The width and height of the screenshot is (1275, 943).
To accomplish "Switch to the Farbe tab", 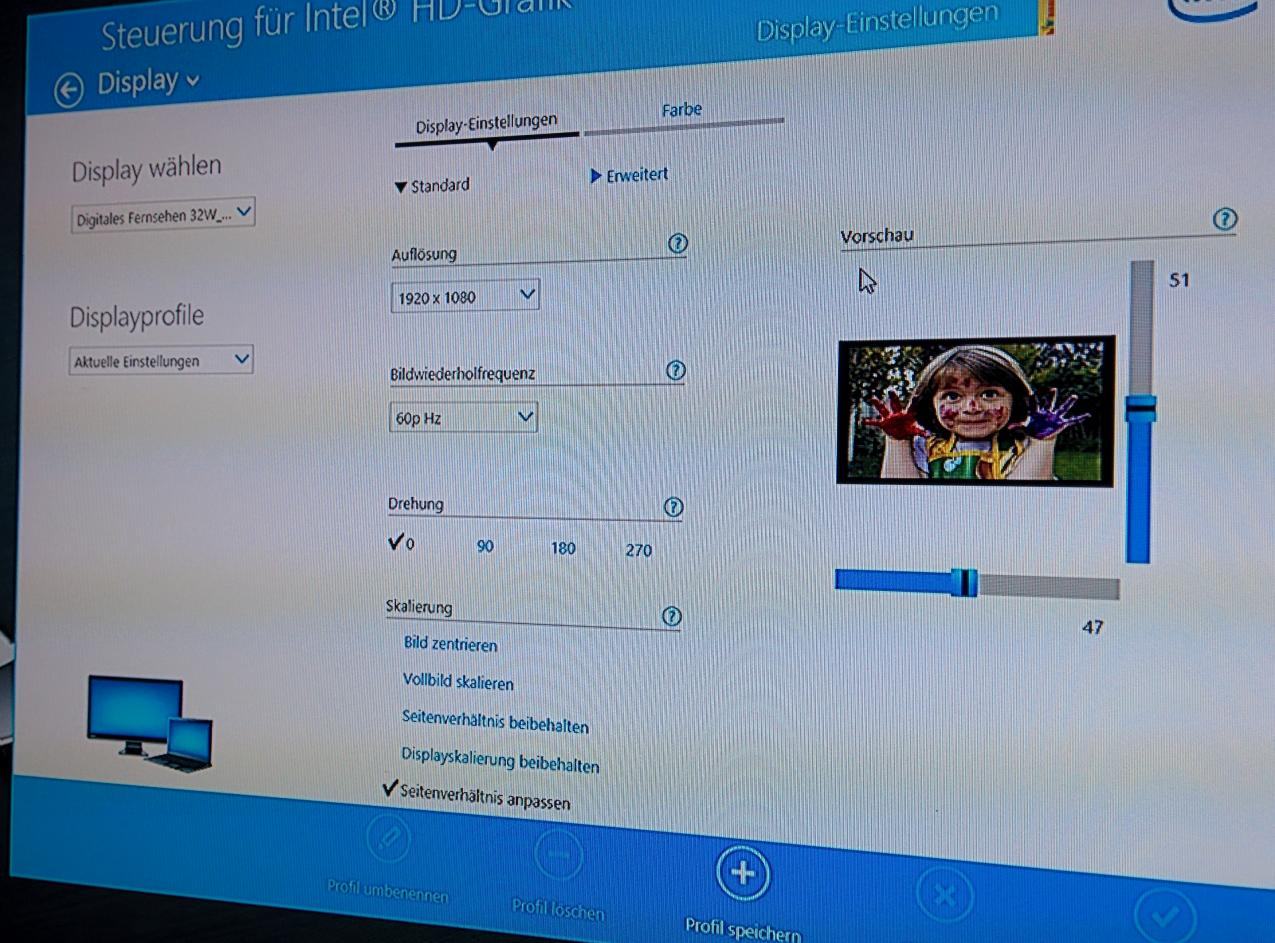I will tap(681, 110).
